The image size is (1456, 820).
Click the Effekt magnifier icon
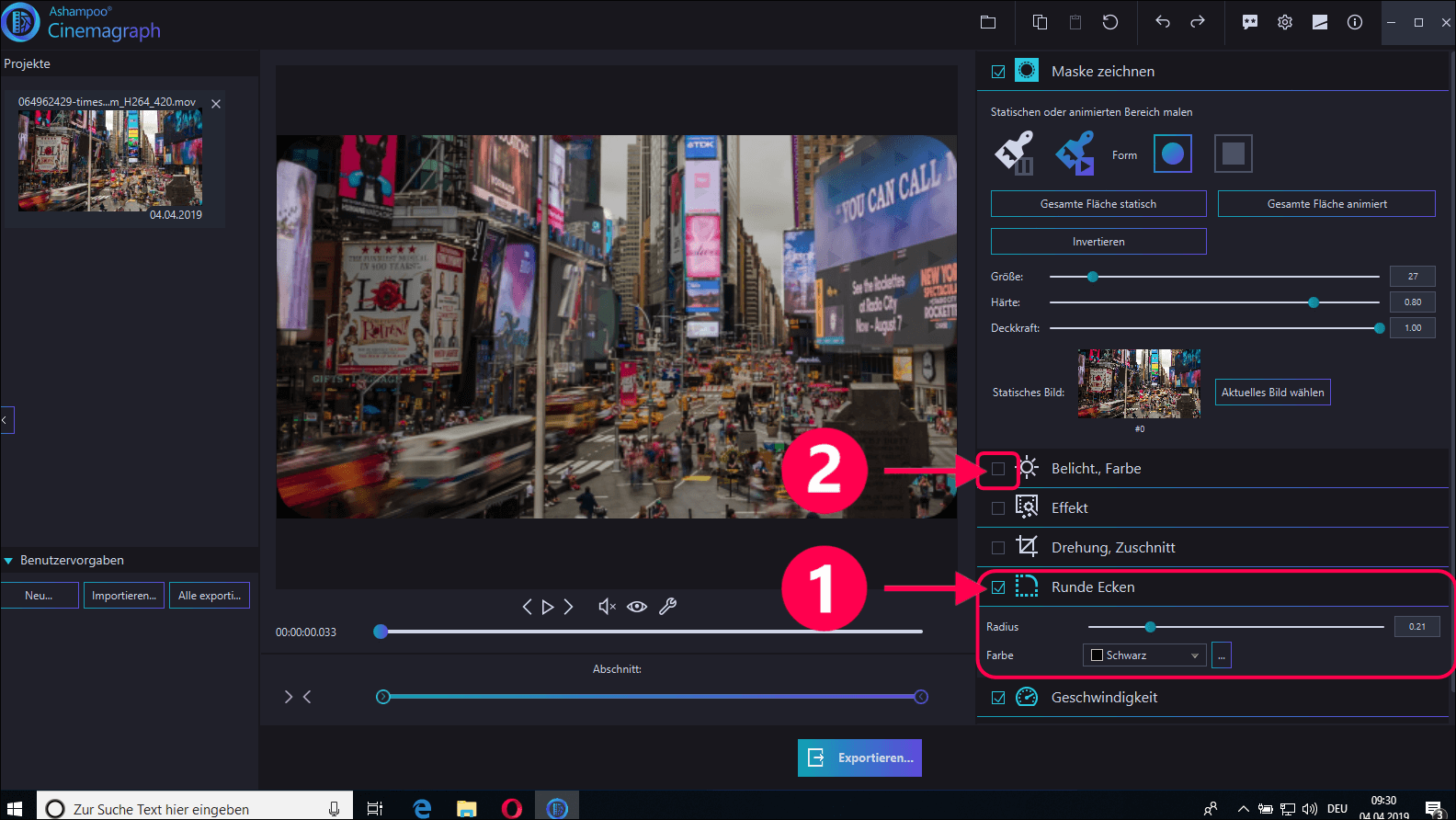(x=1027, y=507)
